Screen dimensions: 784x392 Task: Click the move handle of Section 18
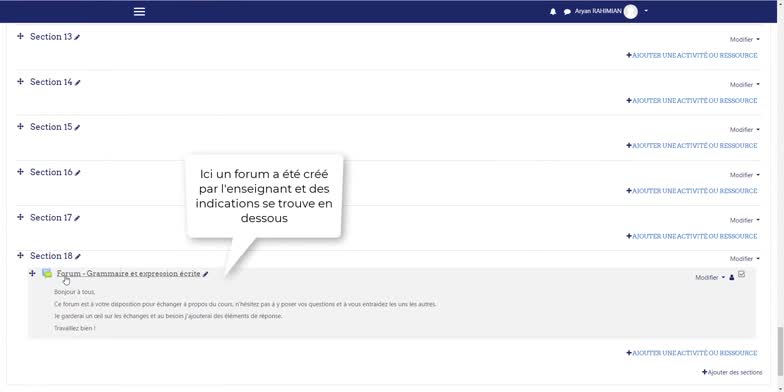(x=20, y=256)
